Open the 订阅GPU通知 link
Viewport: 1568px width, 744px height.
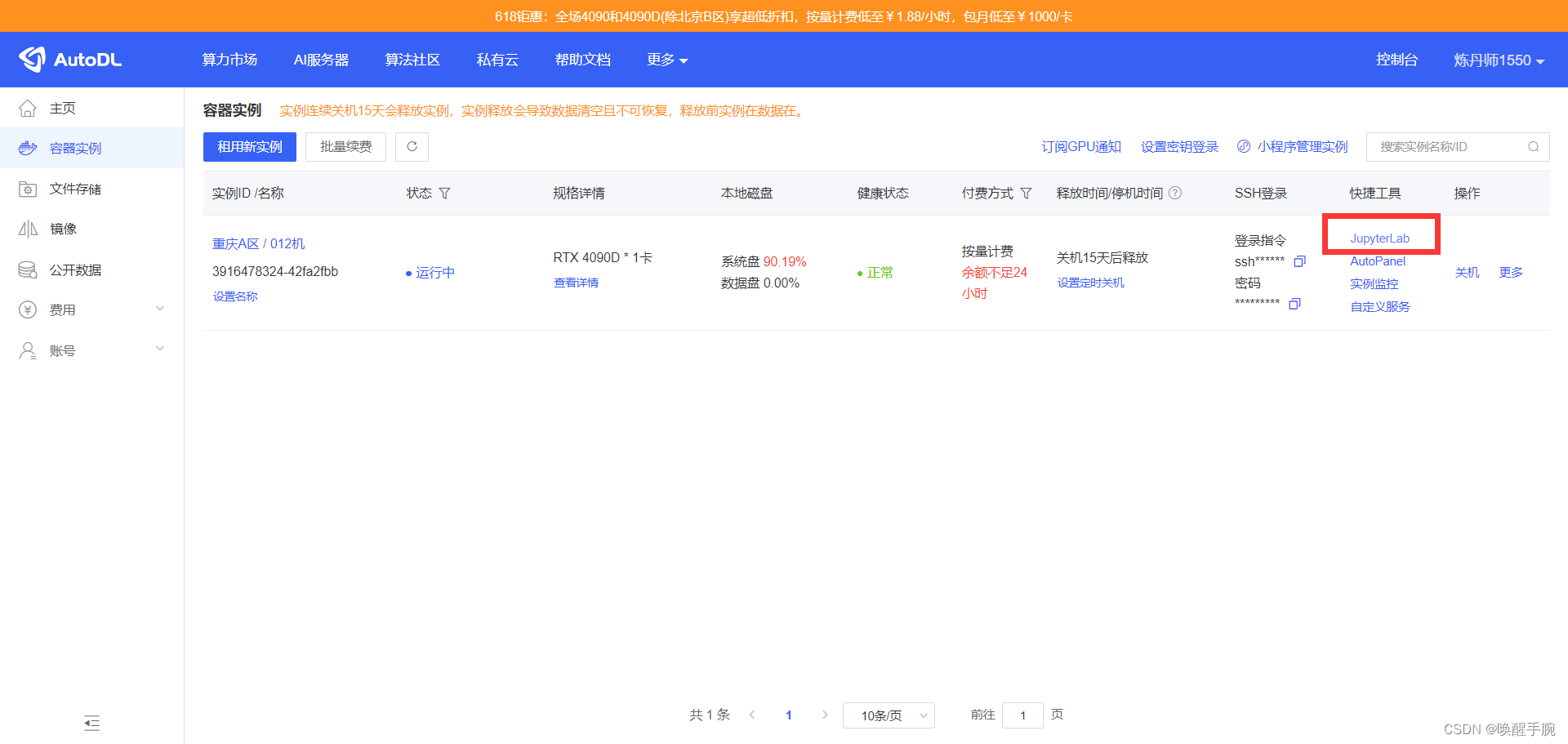coord(1081,147)
